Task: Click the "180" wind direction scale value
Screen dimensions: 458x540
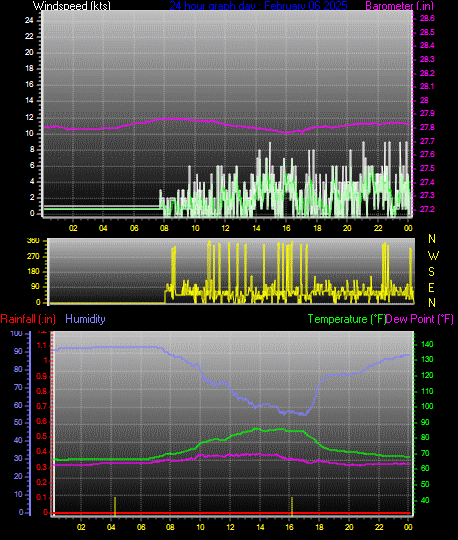Action: (33, 271)
